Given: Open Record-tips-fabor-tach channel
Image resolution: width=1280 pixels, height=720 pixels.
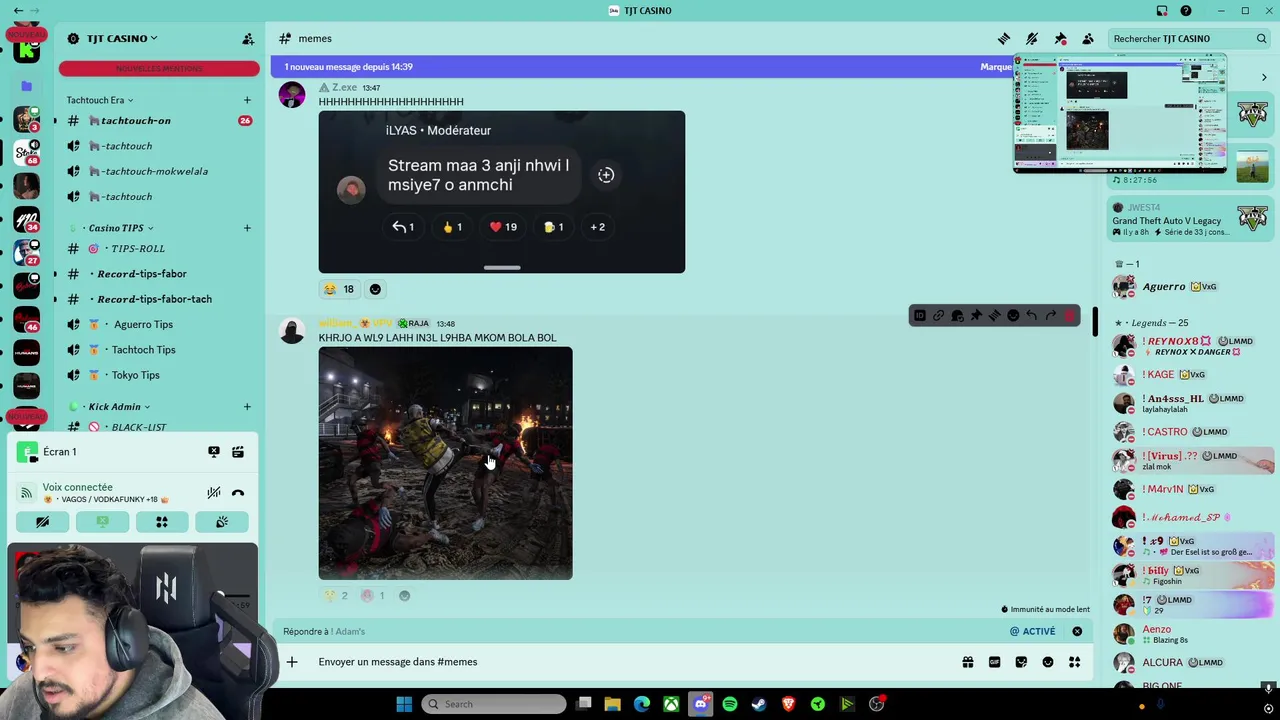Looking at the screenshot, I should pos(160,299).
